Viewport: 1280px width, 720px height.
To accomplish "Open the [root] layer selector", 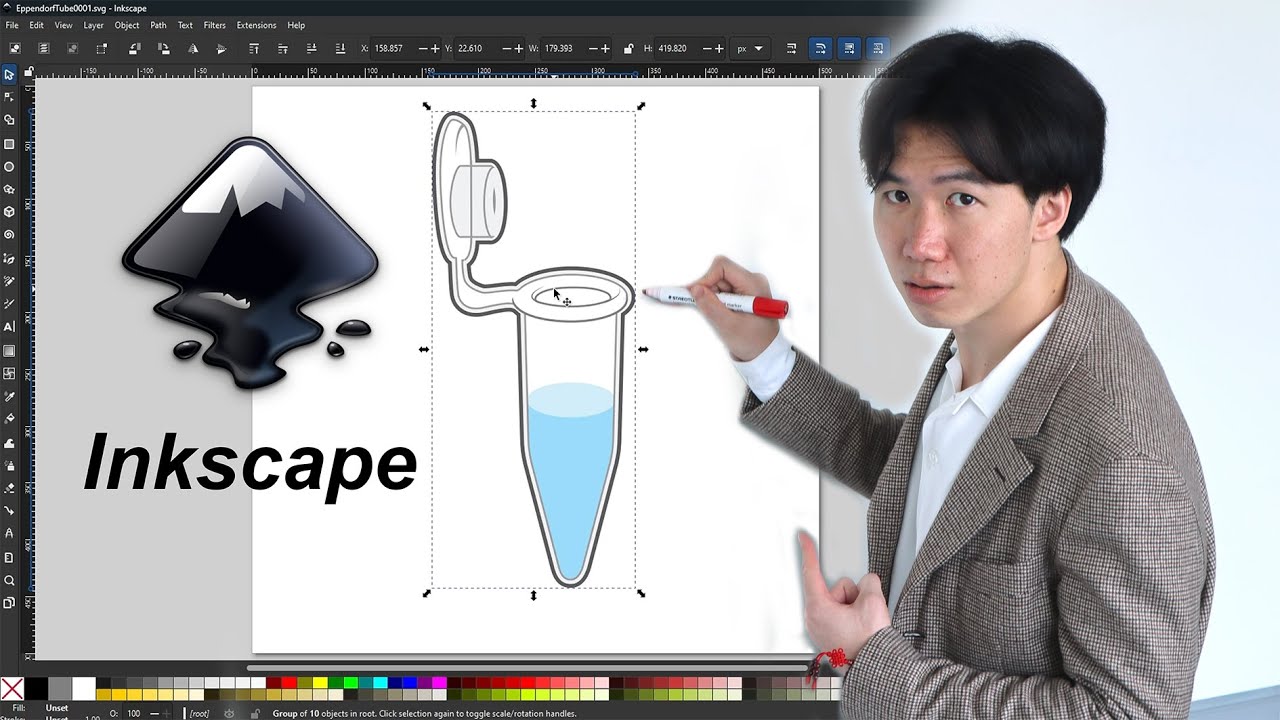I will pyautogui.click(x=201, y=713).
